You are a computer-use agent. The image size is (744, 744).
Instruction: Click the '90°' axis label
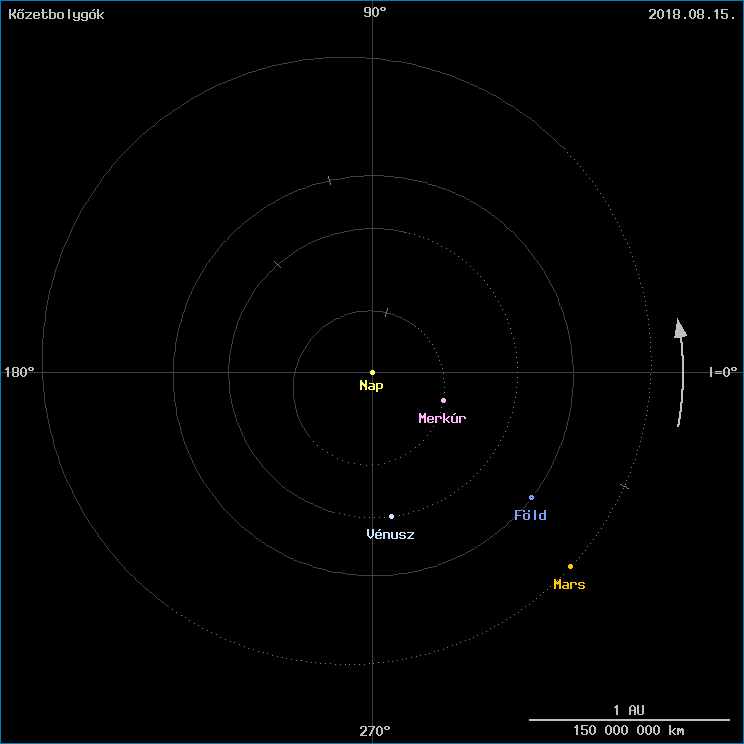coord(375,13)
